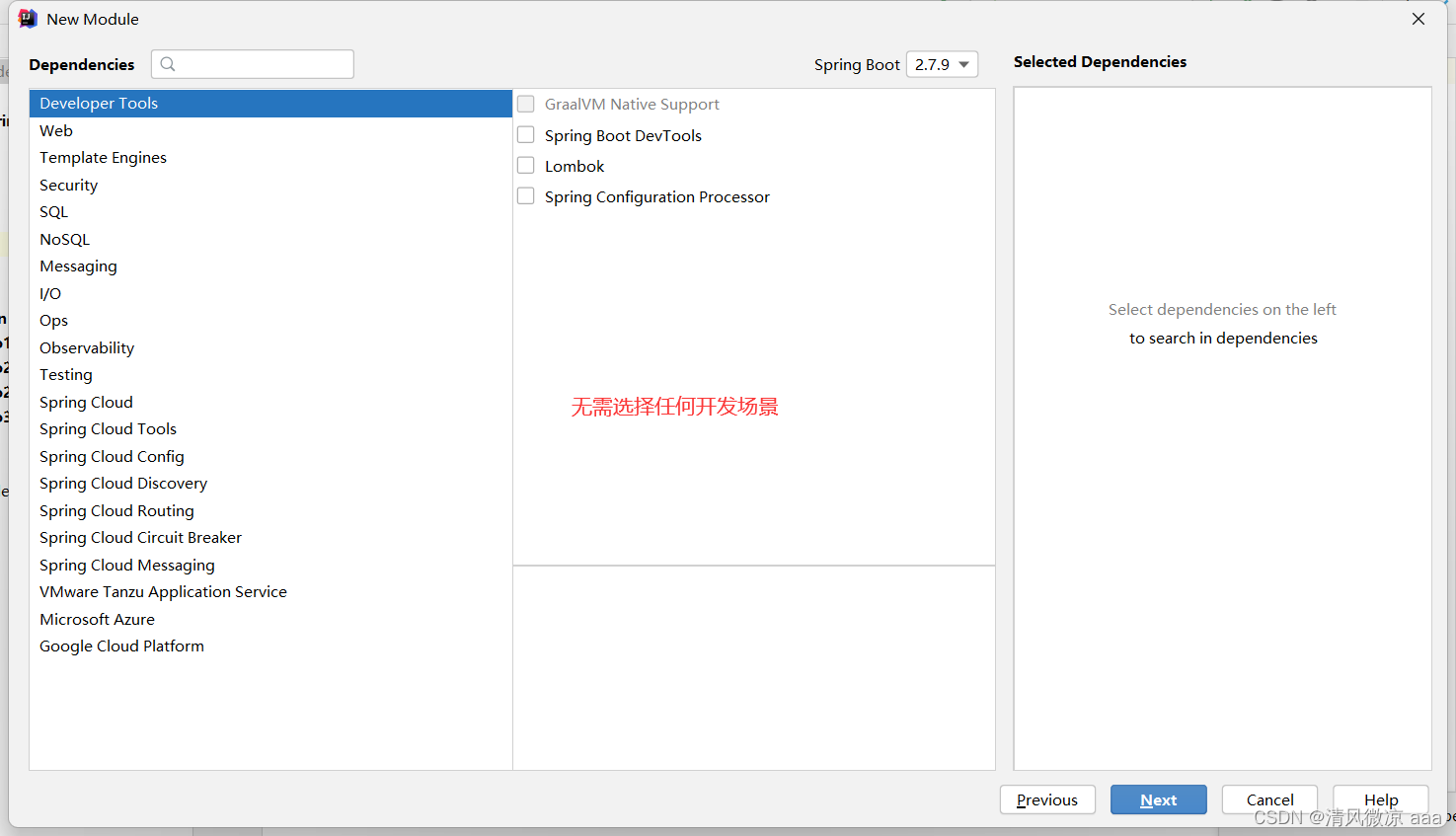Image resolution: width=1456 pixels, height=836 pixels.
Task: Pick the Ops category
Action: coord(270,321)
